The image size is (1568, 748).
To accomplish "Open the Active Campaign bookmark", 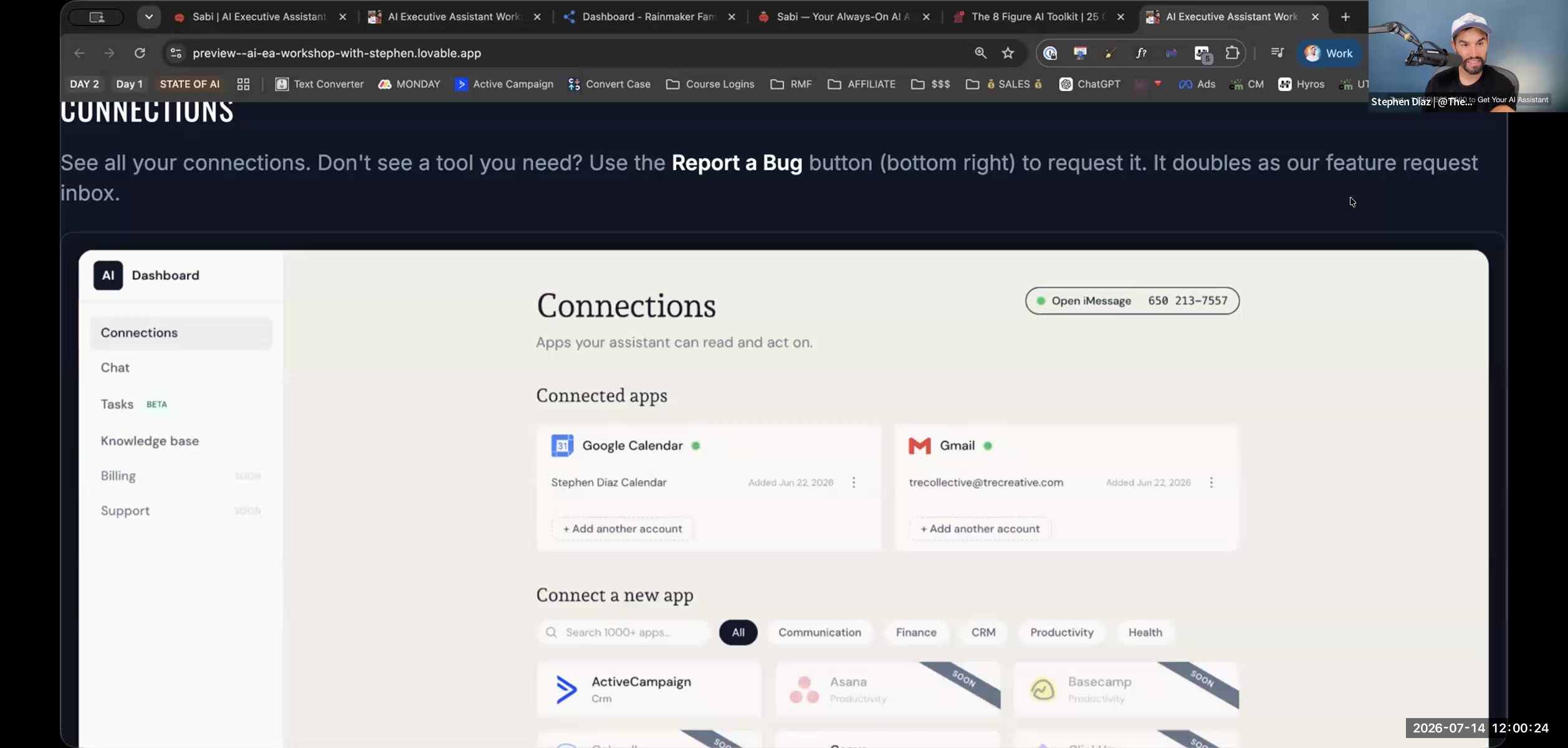I will [504, 84].
